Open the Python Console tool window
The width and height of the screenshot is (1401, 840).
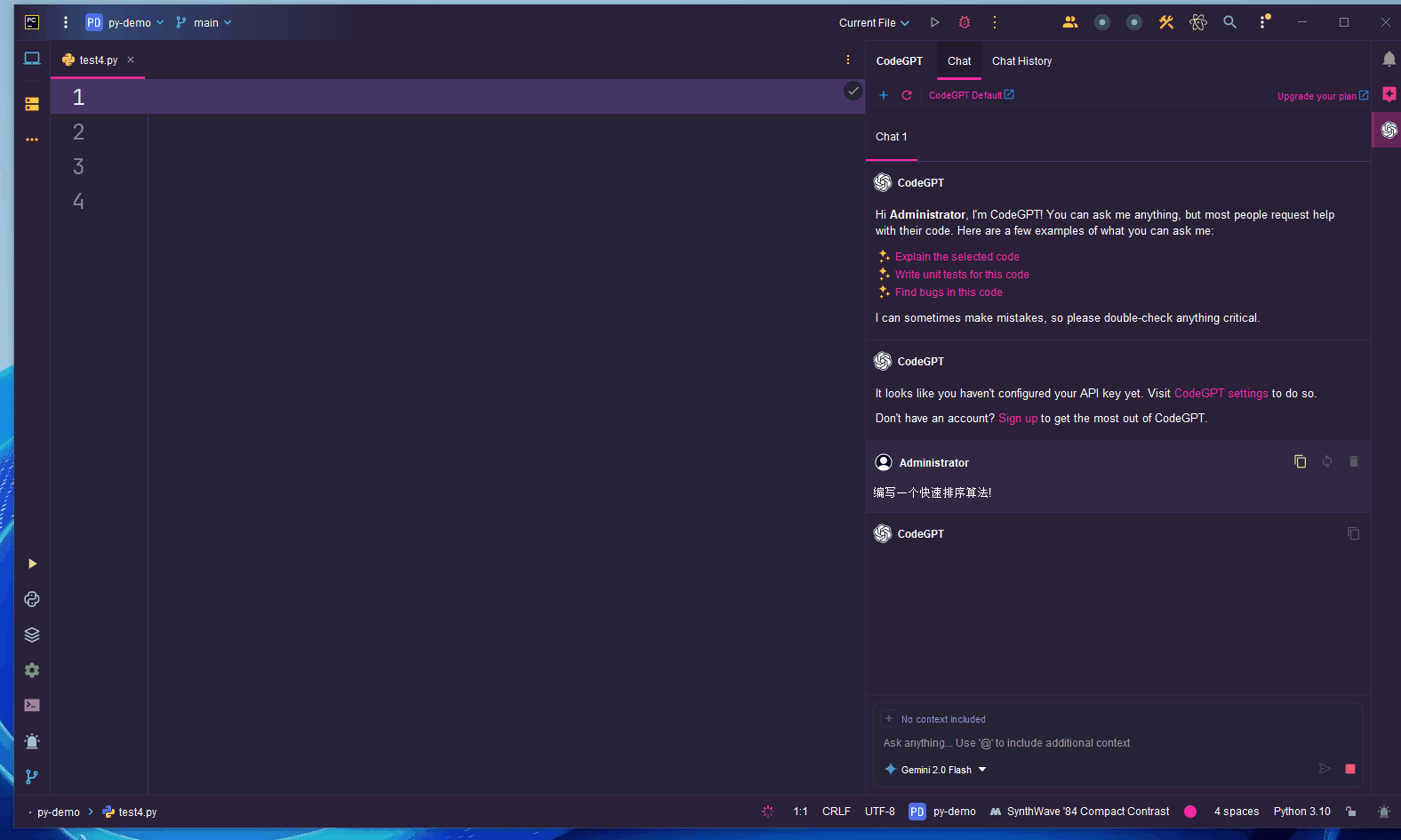click(x=32, y=599)
